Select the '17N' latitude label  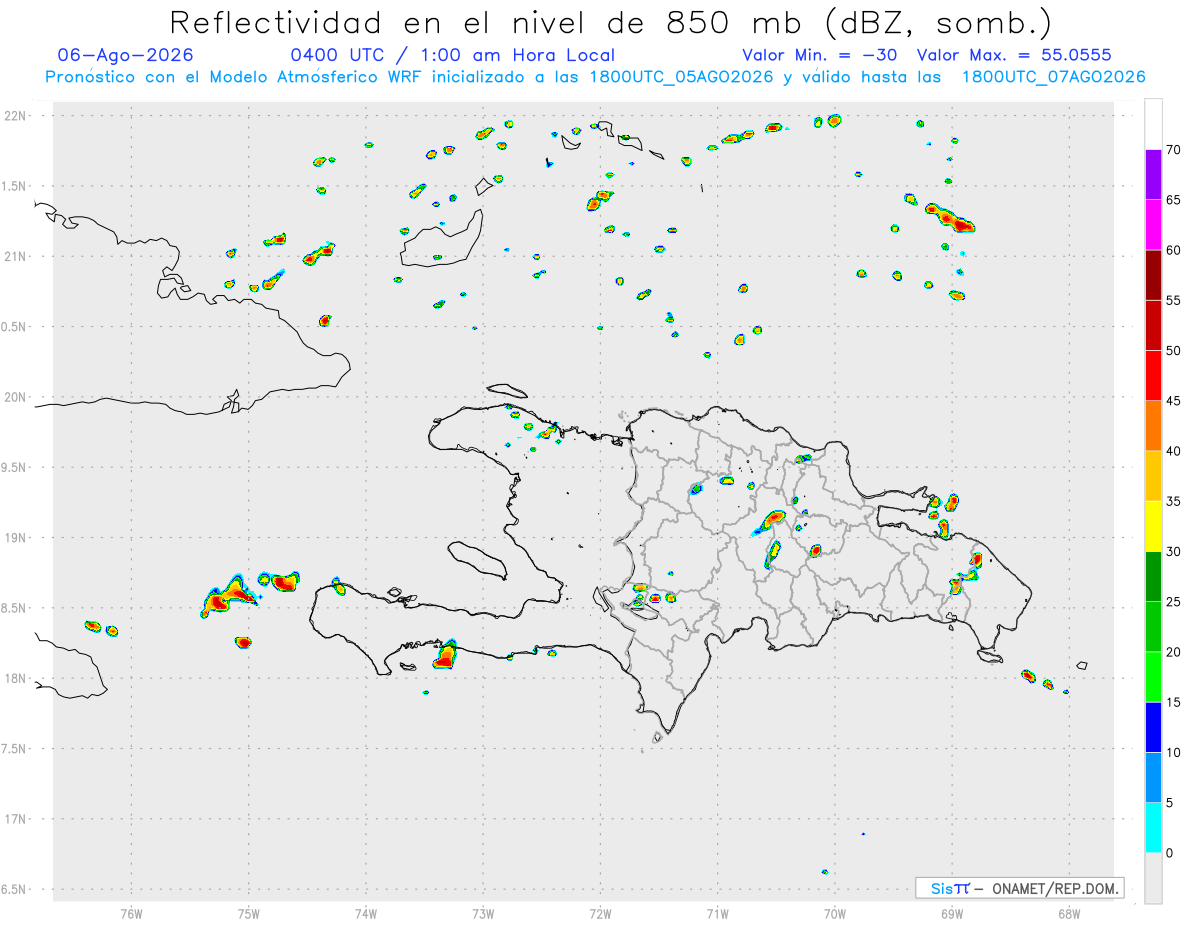(x=17, y=819)
